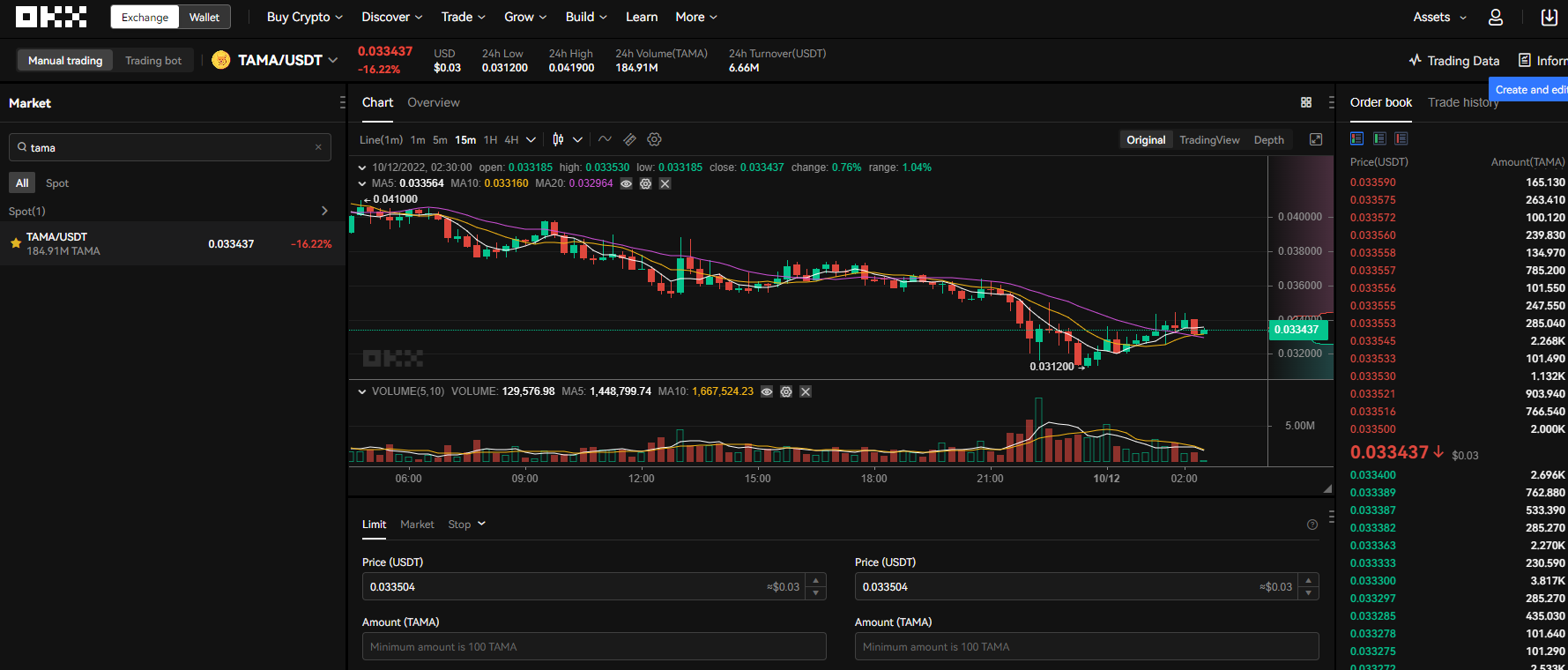The height and width of the screenshot is (670, 1568).
Task: Select Market order tab
Action: (417, 524)
